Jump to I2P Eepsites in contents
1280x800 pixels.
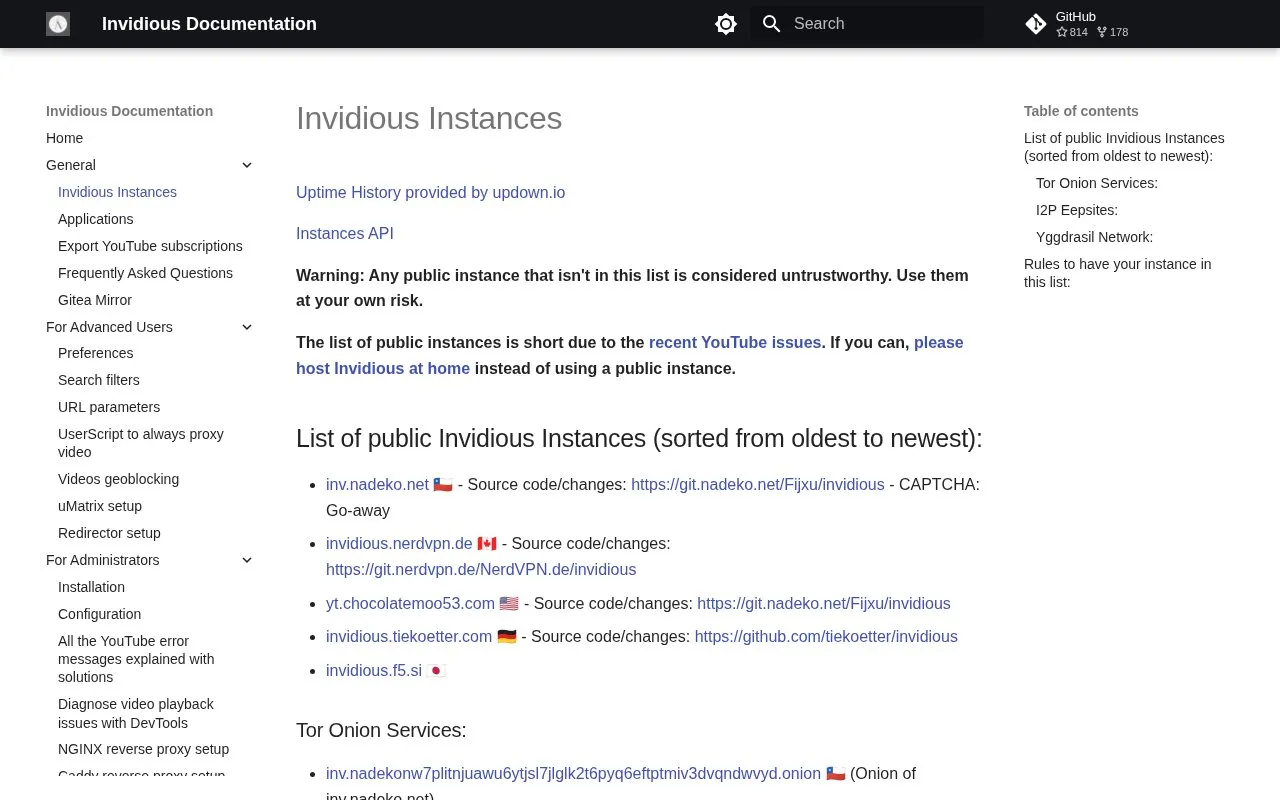tap(1077, 210)
